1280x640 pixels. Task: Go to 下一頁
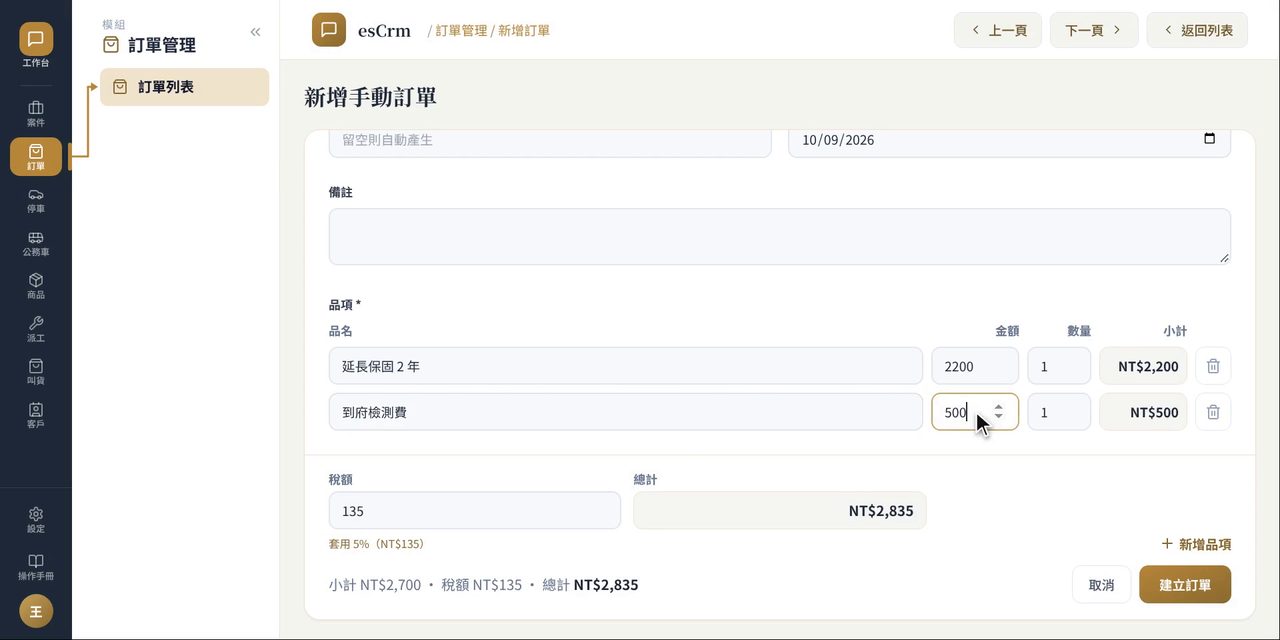pos(1094,30)
